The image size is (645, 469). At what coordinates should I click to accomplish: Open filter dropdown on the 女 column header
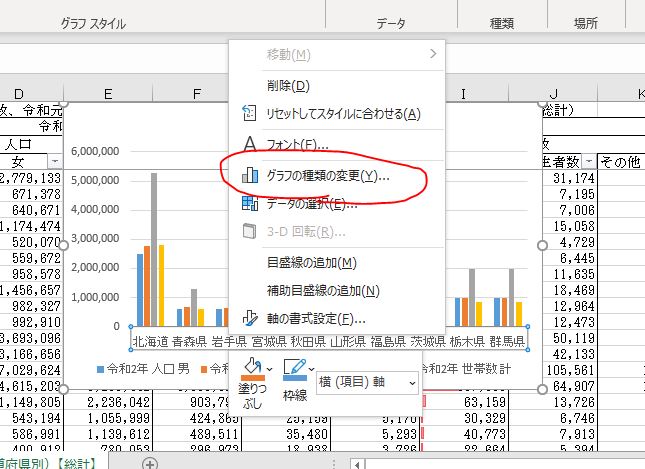(55, 161)
